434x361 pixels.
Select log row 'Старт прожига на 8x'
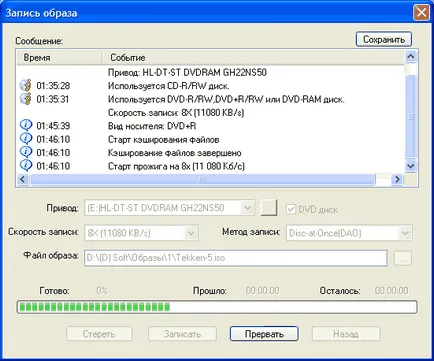[211, 166]
